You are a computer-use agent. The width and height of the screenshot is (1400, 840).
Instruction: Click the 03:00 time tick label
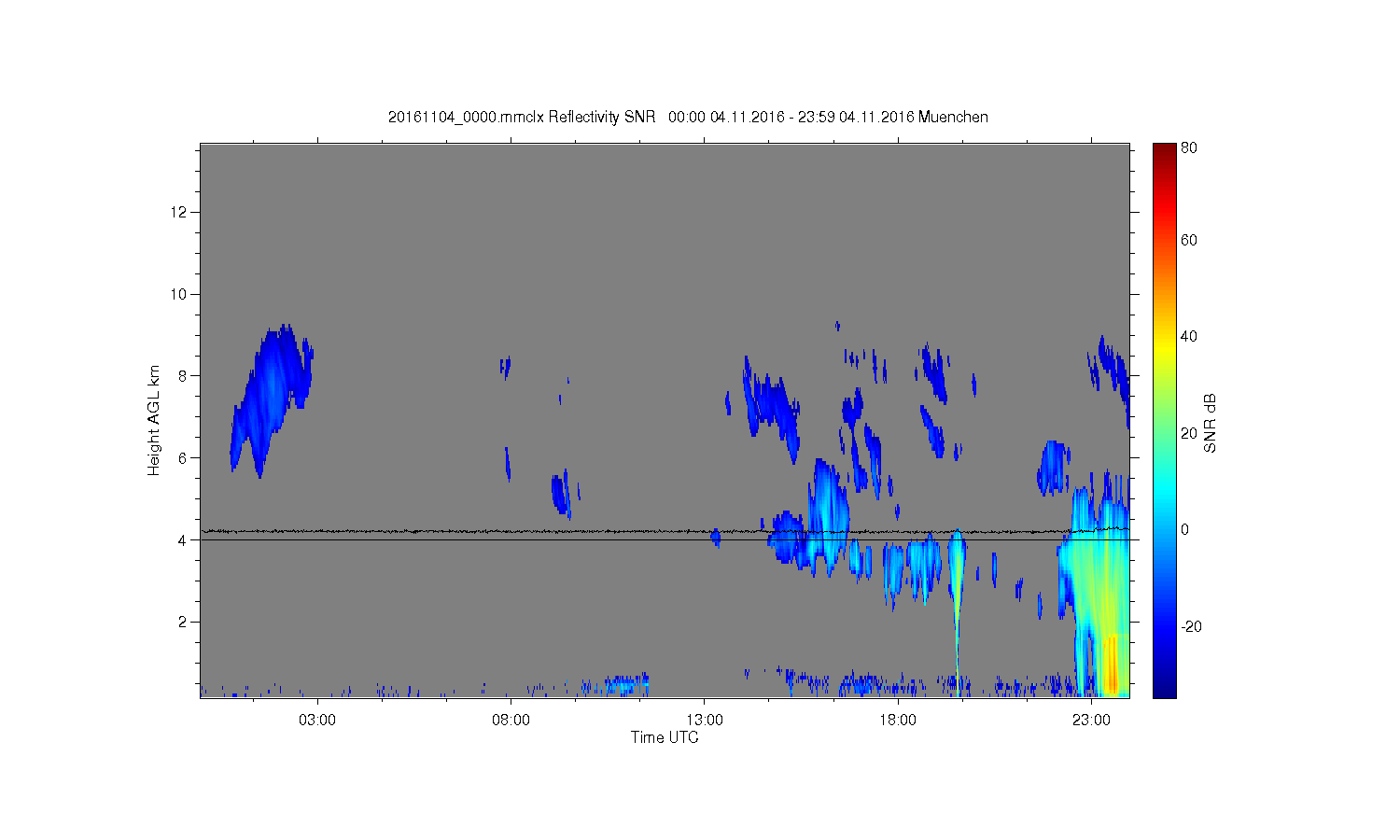[x=317, y=721]
